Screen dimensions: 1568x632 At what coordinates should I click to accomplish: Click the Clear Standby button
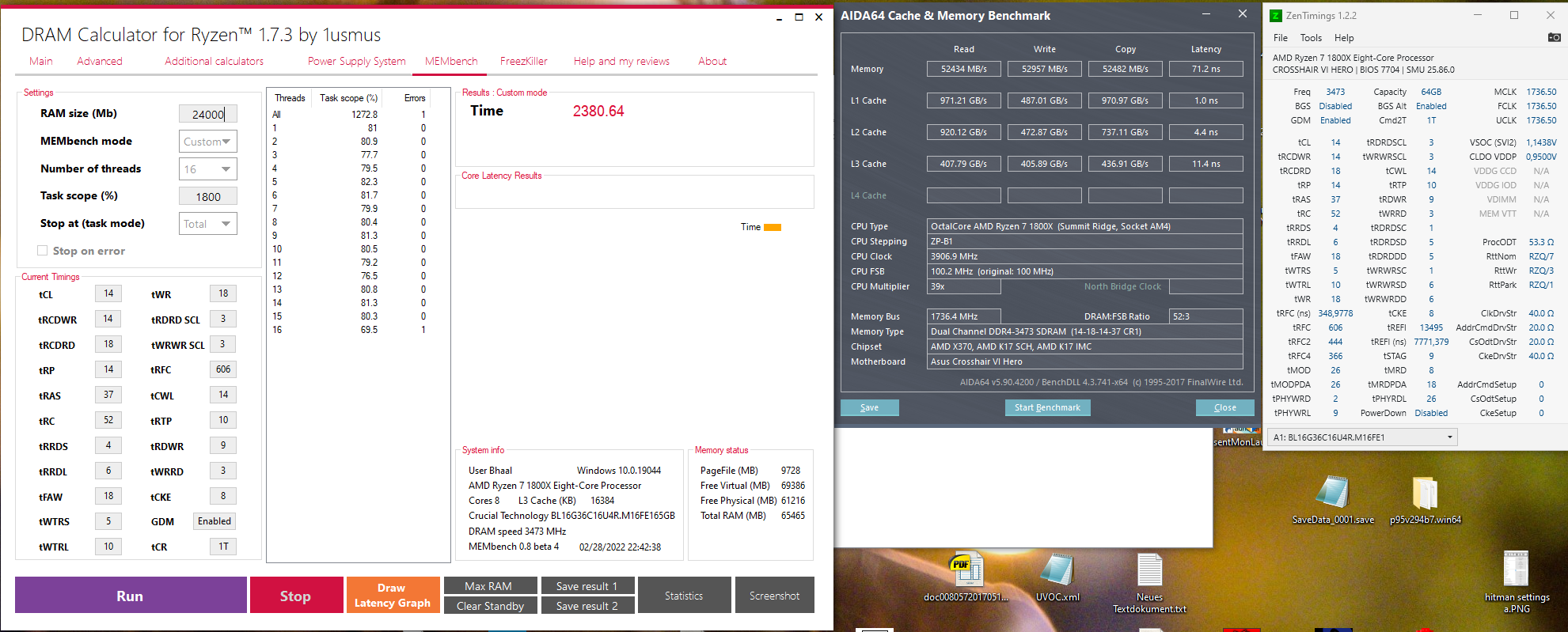tap(491, 606)
